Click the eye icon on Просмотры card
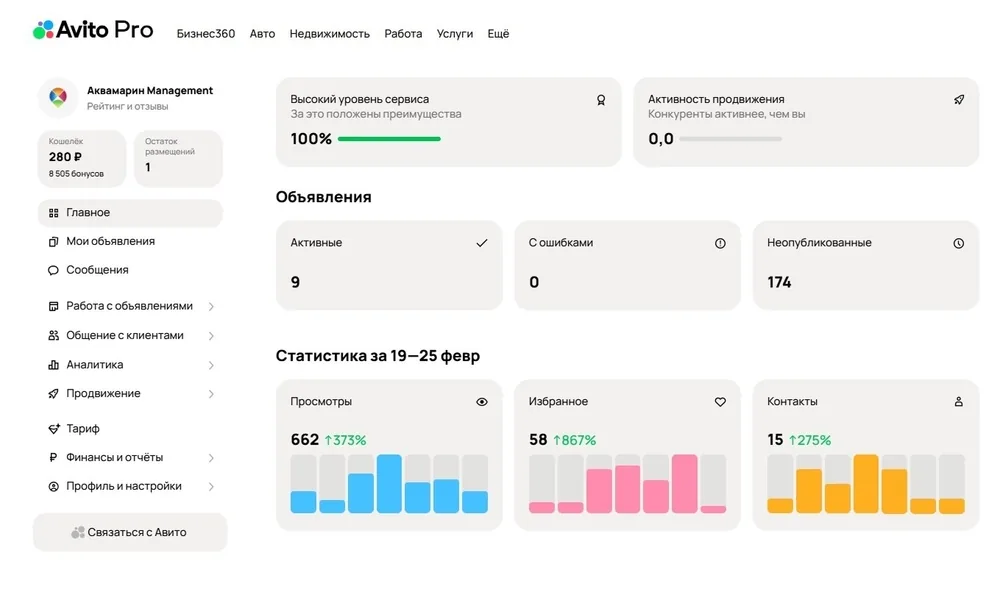This screenshot has width=1000, height=589. (482, 402)
